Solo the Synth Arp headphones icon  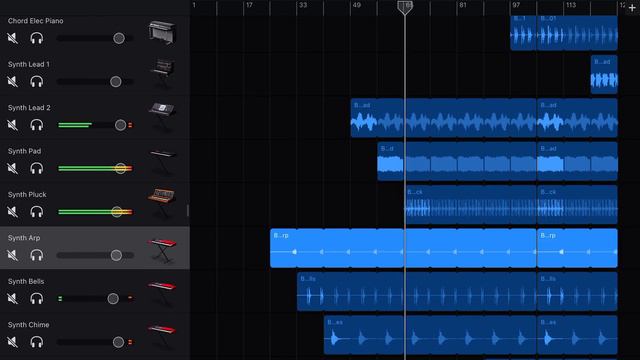tap(37, 255)
